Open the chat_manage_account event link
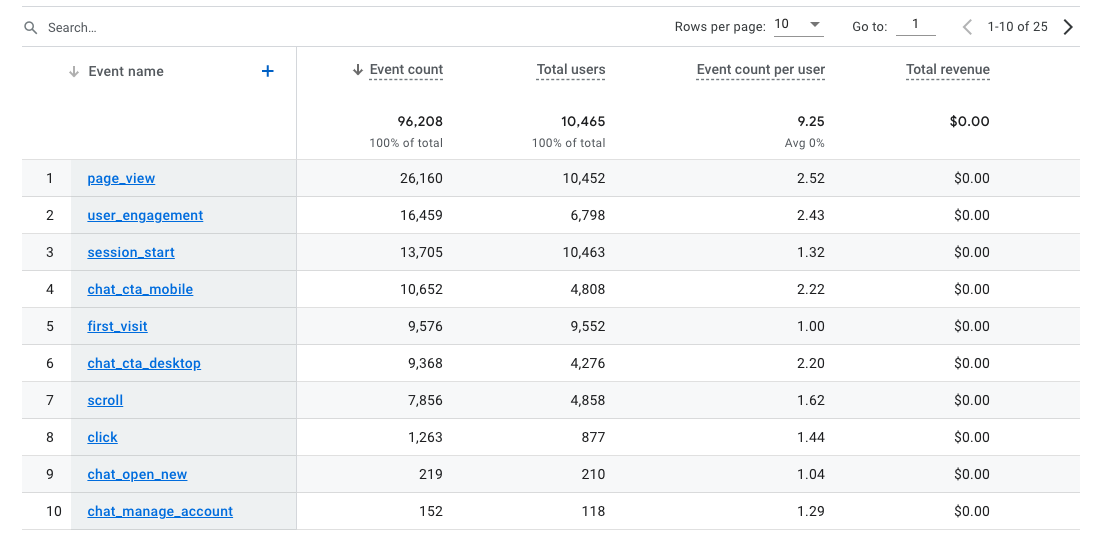1106x543 pixels. (x=160, y=512)
